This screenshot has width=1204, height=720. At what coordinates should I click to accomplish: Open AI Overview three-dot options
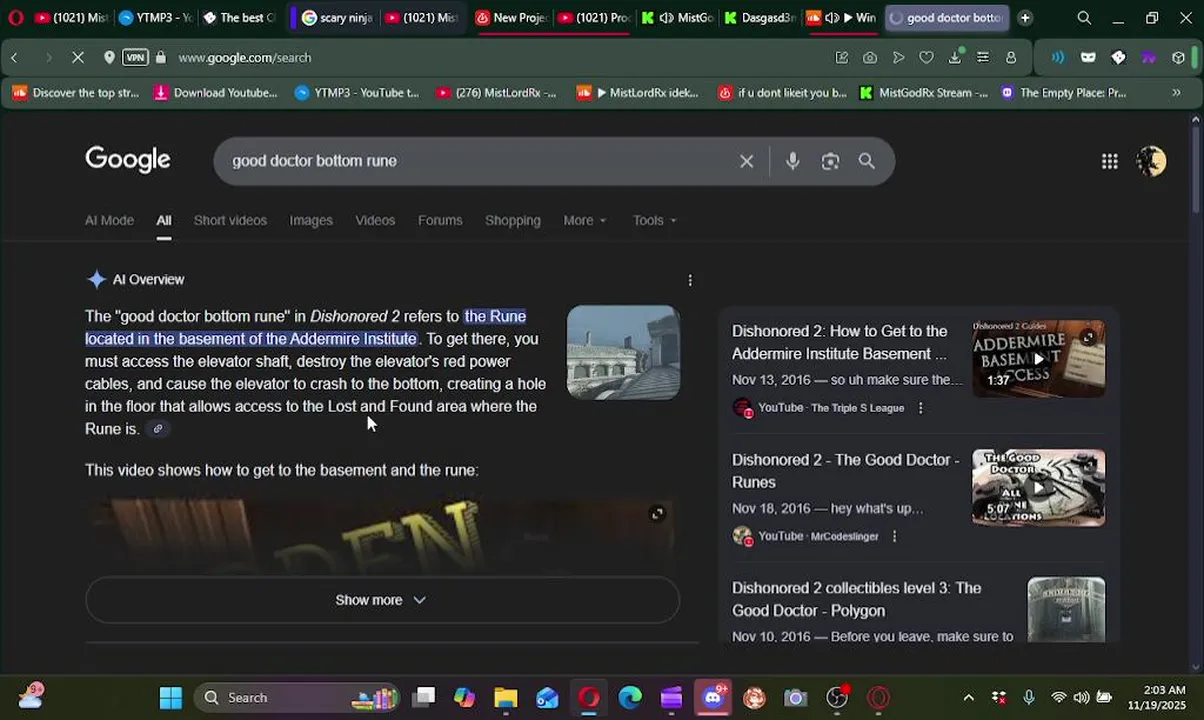click(x=689, y=280)
